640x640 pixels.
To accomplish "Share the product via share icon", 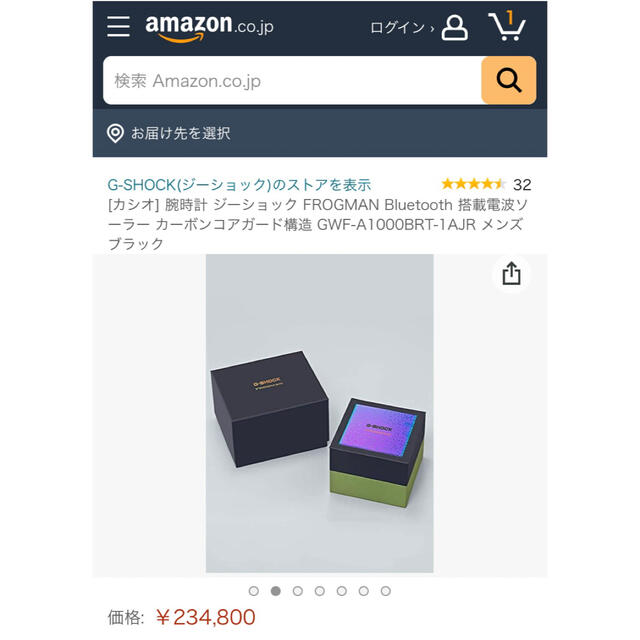I will [511, 273].
